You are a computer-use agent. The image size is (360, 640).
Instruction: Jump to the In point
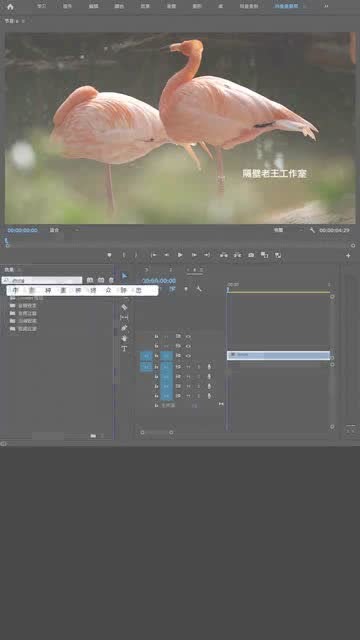point(153,255)
